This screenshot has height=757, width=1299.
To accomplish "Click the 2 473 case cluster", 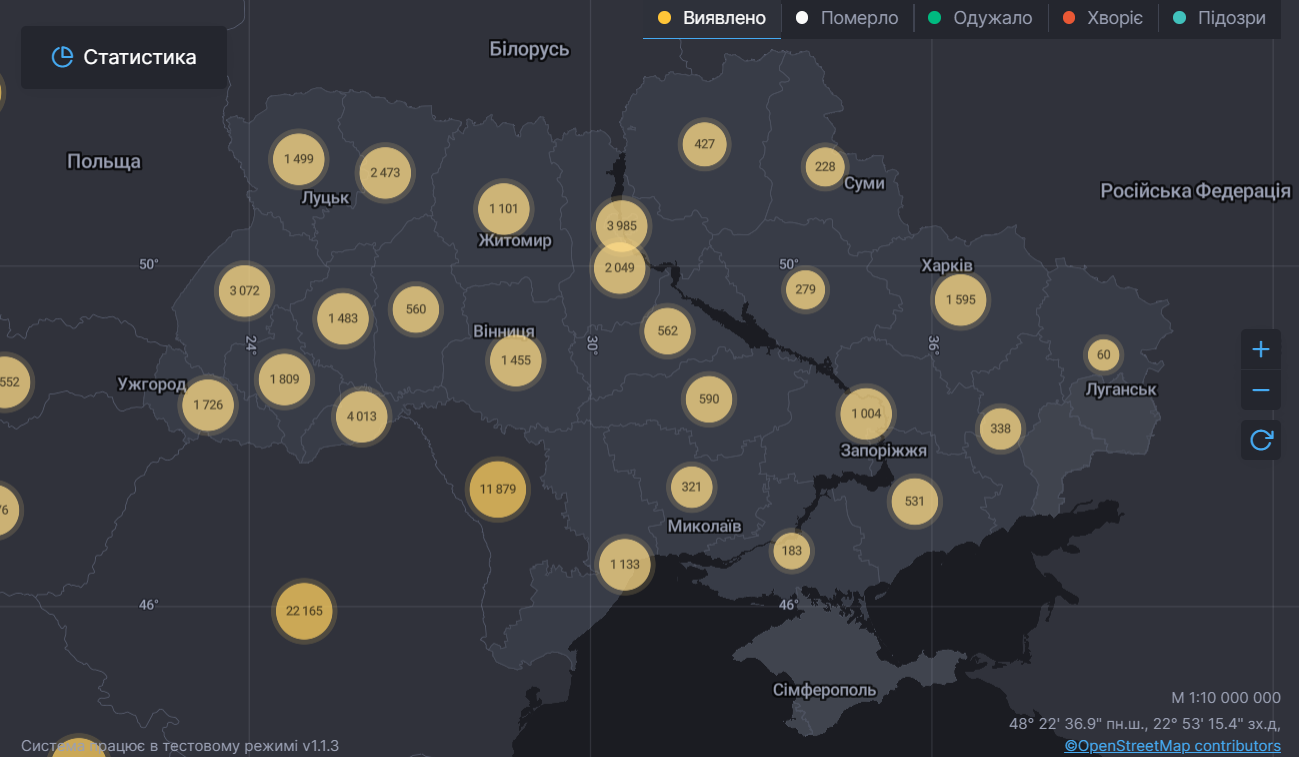I will coord(385,172).
